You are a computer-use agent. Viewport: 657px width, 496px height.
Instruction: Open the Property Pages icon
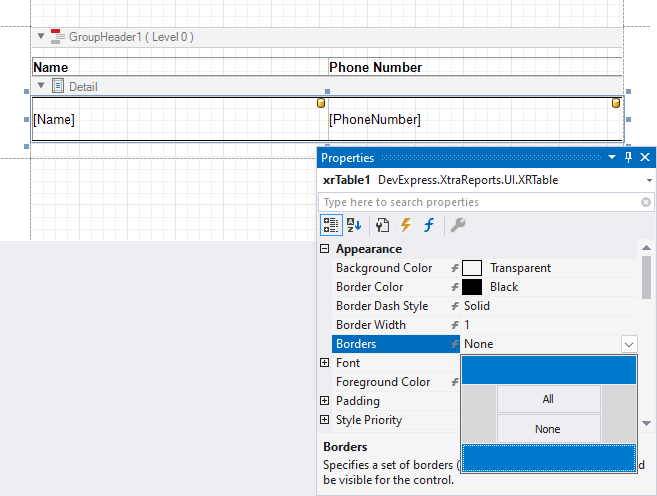click(x=382, y=225)
